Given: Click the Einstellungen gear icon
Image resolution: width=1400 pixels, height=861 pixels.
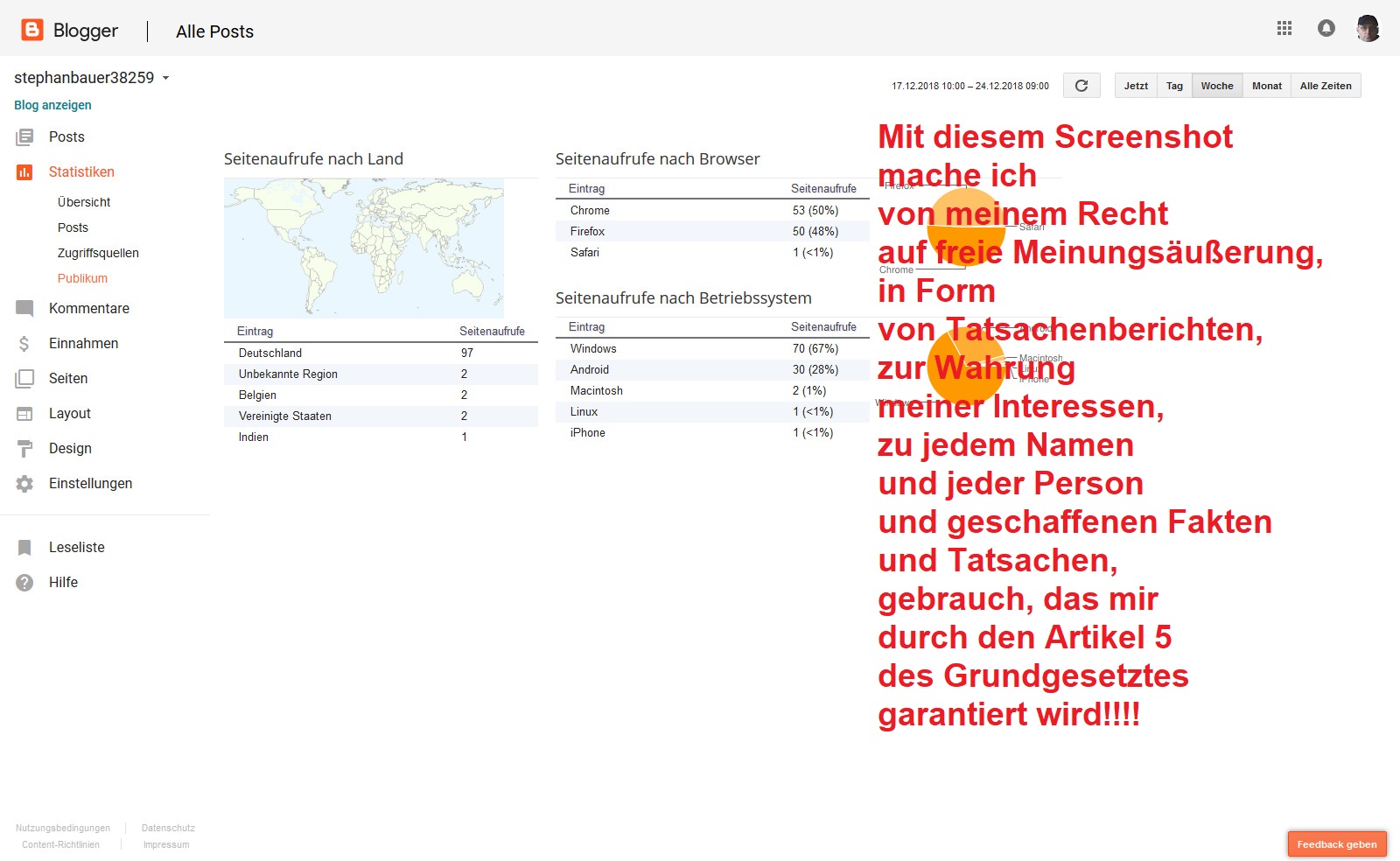Looking at the screenshot, I should click(x=24, y=484).
